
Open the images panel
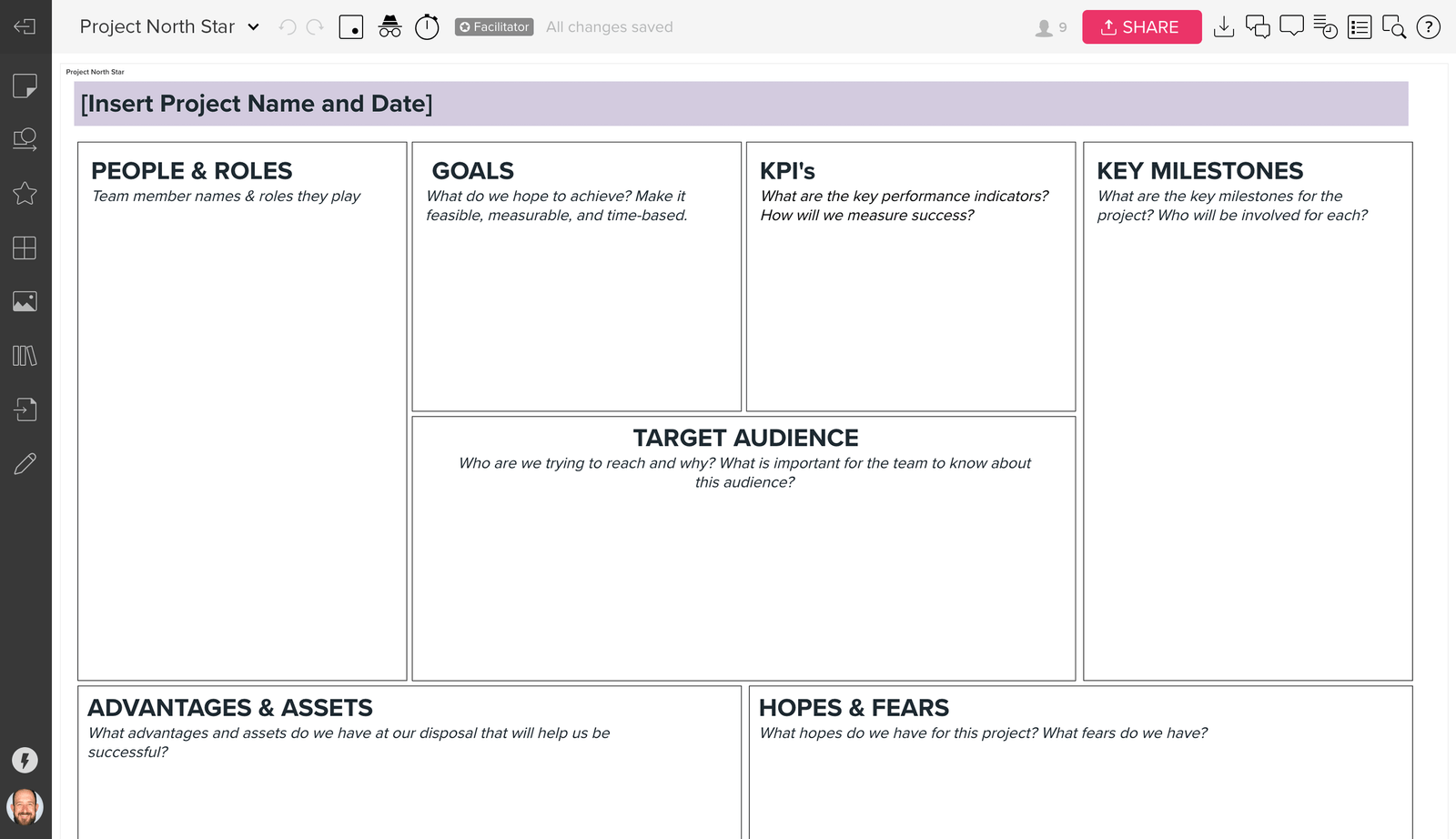[x=25, y=301]
